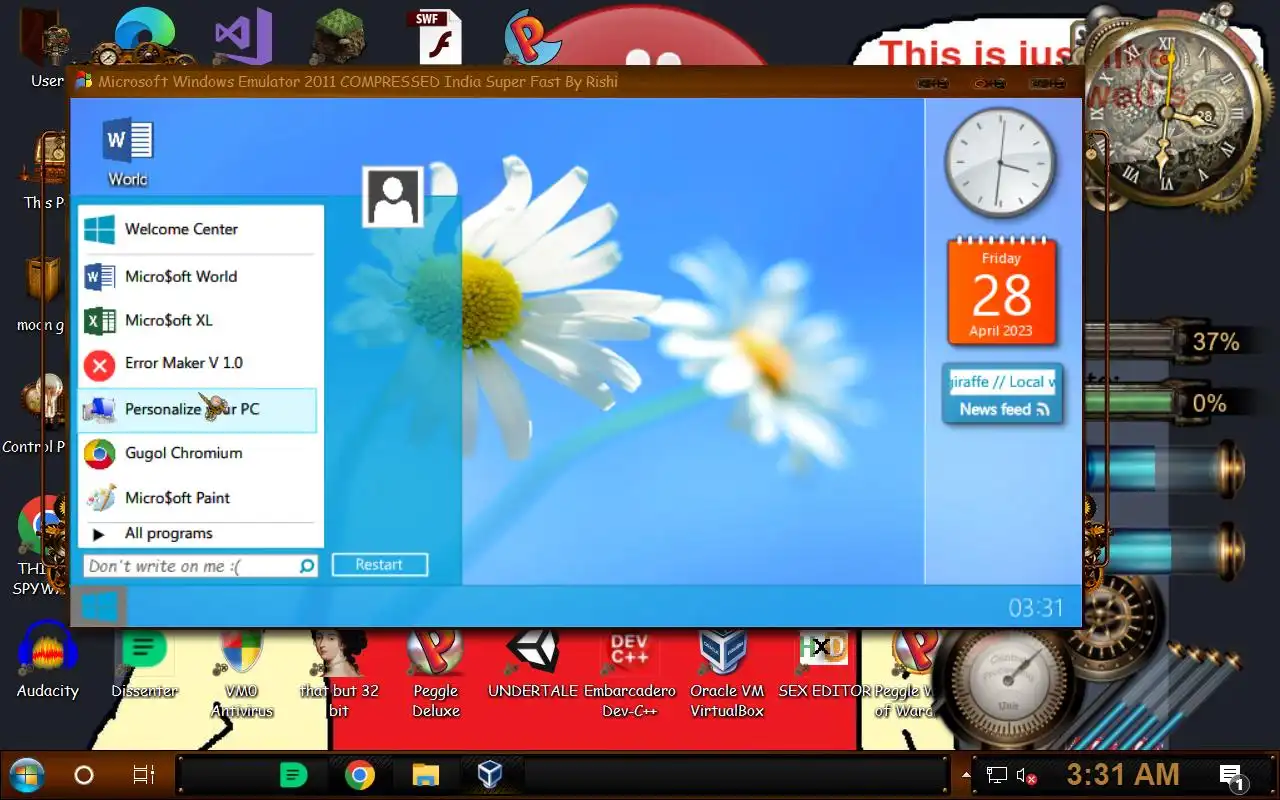Viewport: 1280px width, 800px height.
Task: Open the Friday 28 calendar gadget
Action: click(1001, 292)
